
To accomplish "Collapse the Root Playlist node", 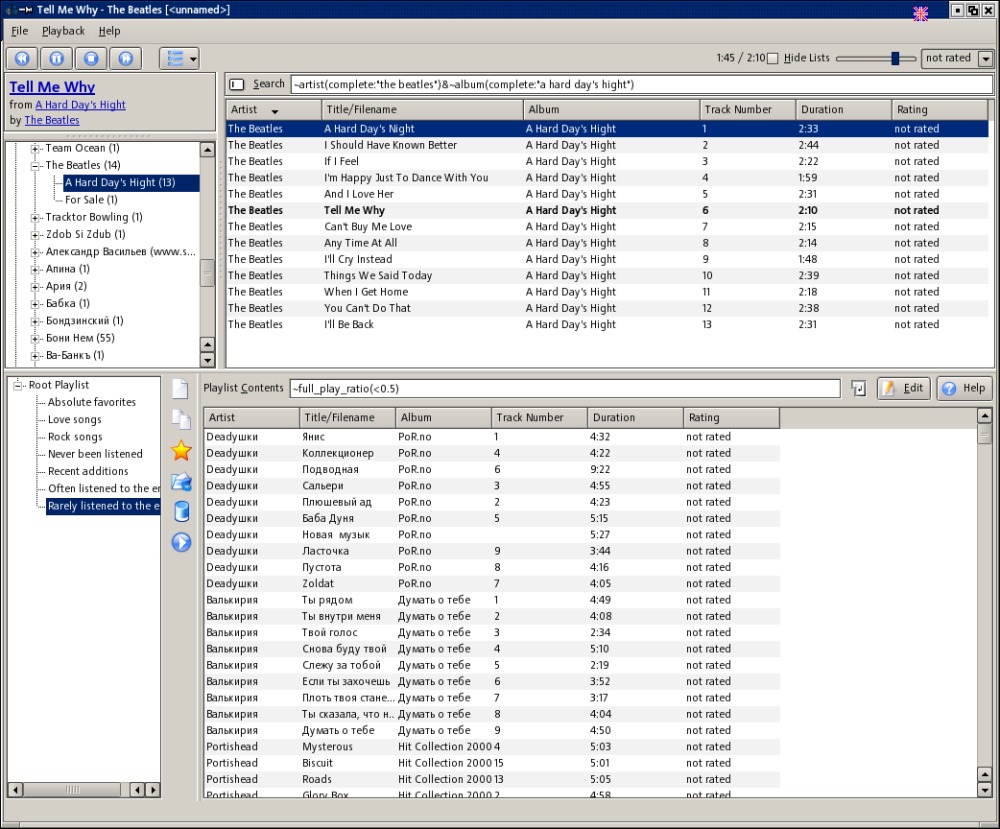I will click(x=18, y=385).
